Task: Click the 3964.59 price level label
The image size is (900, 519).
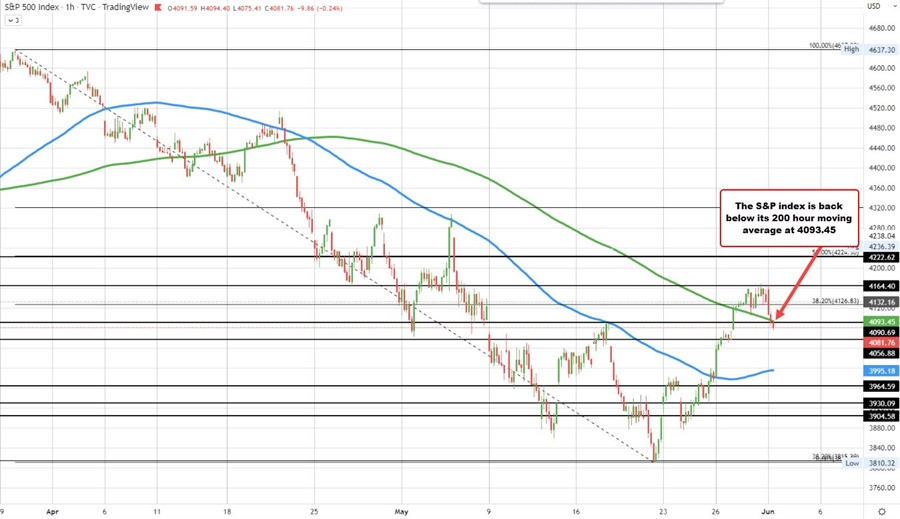Action: (x=880, y=386)
